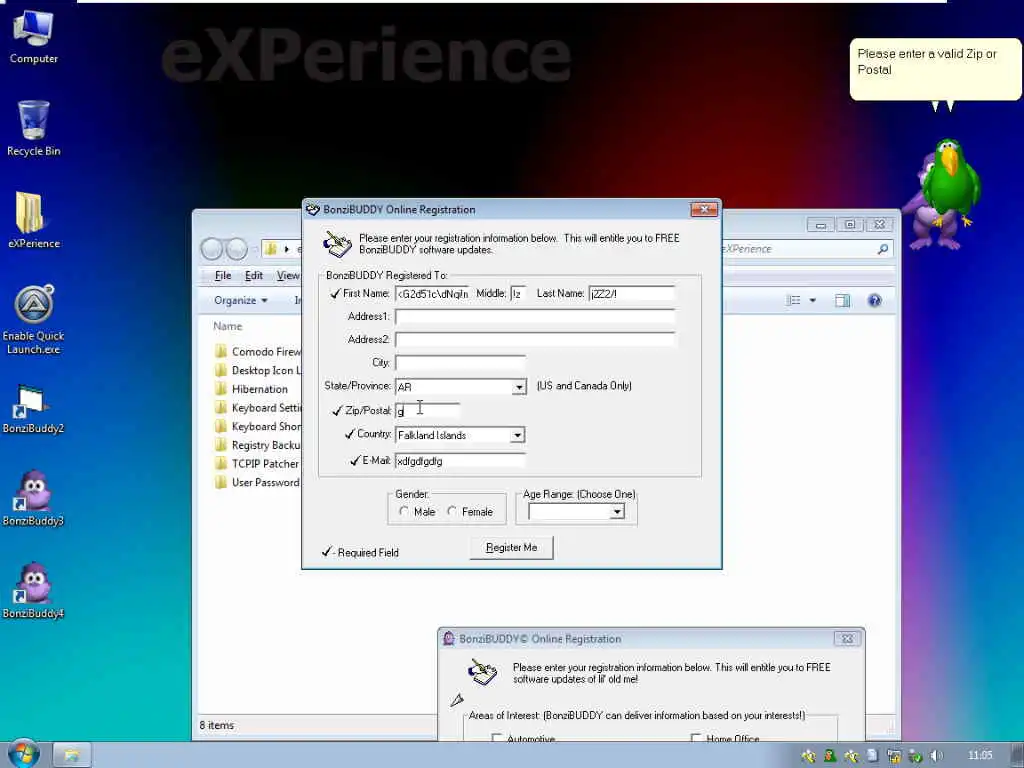Viewport: 1024px width, 768px height.
Task: Close the front BonziBUDDY Online Registration dialog
Action: pyautogui.click(x=704, y=209)
